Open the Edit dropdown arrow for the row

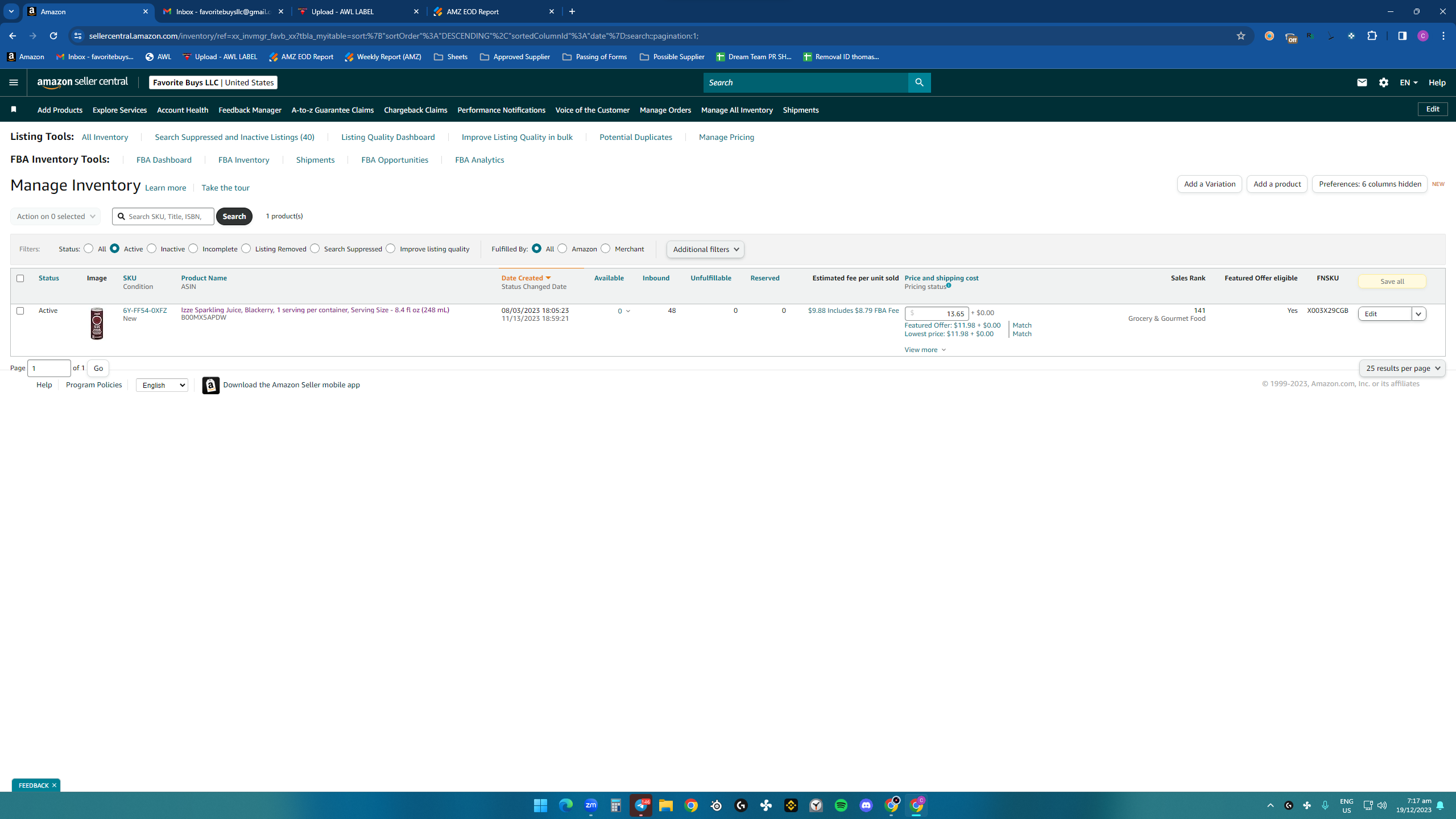(x=1419, y=314)
